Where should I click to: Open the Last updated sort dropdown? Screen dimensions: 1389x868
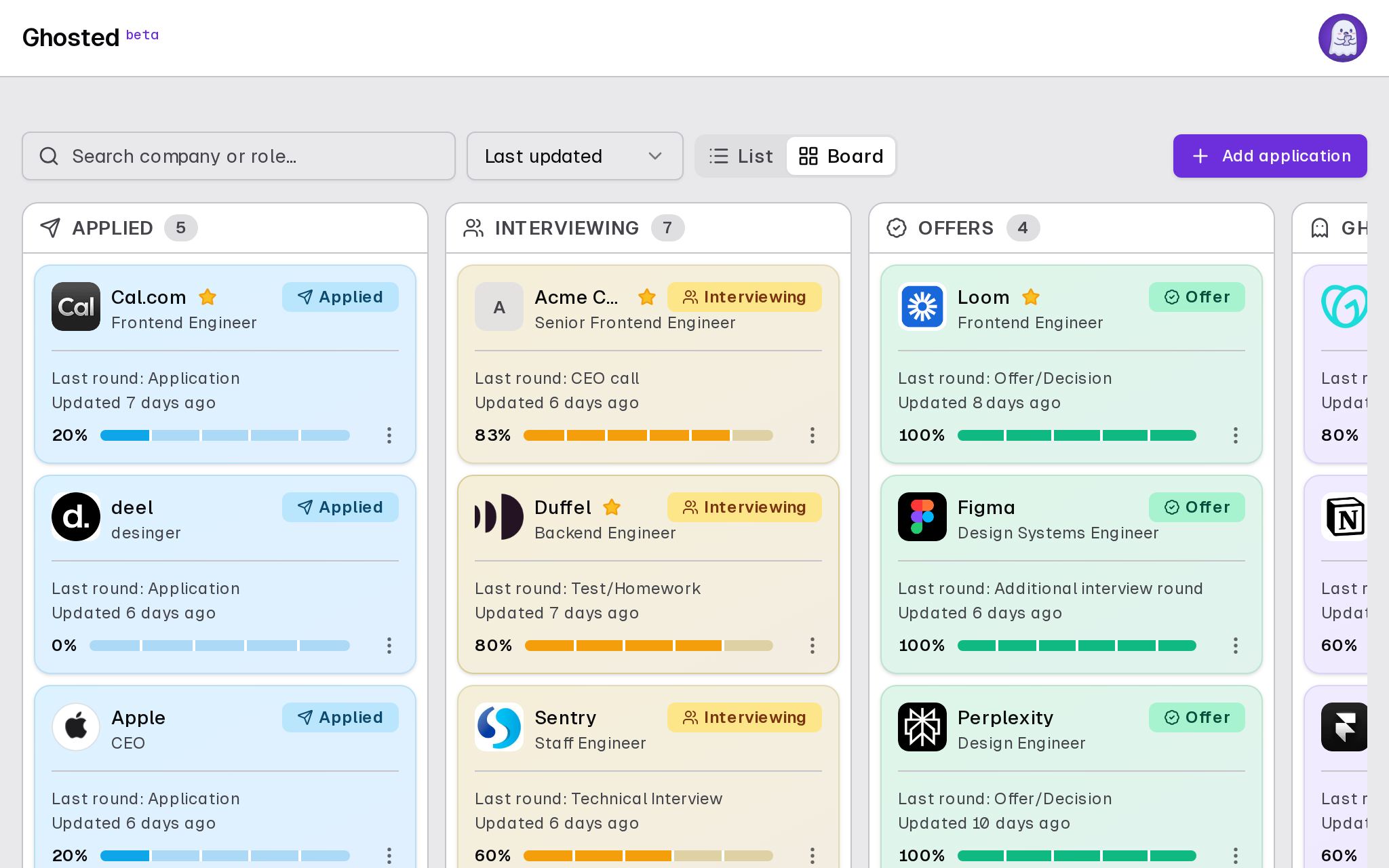click(575, 156)
